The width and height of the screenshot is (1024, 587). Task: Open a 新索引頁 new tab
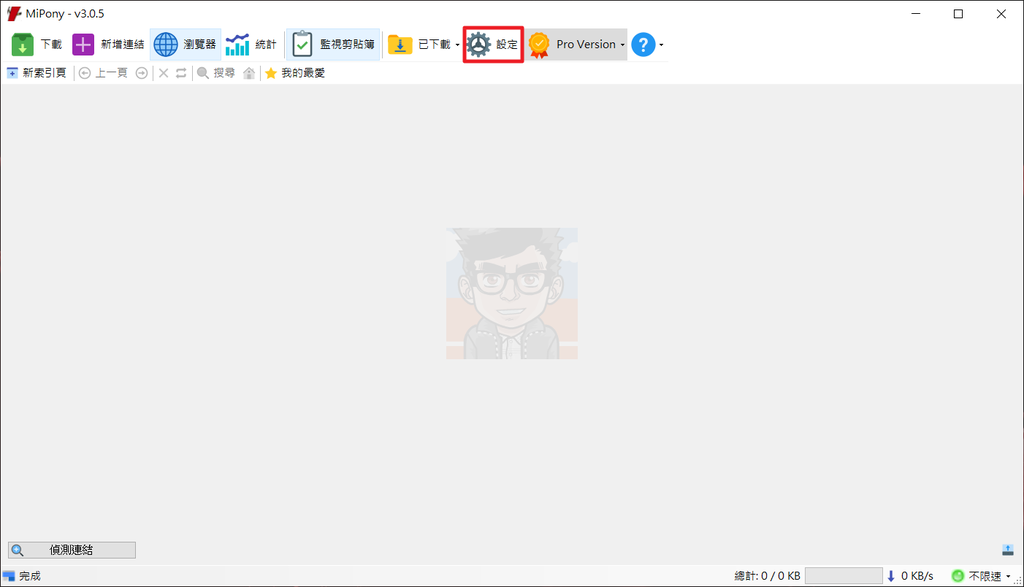tap(37, 73)
